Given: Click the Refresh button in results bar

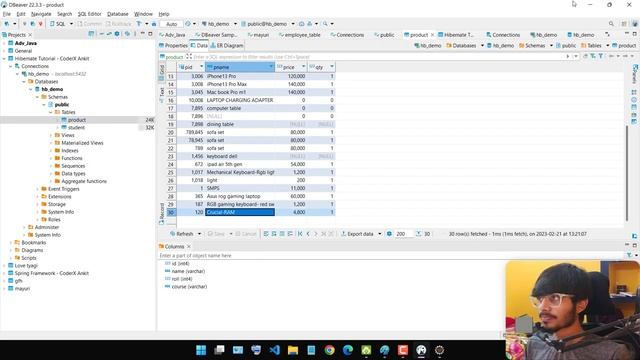Looking at the screenshot, I should point(182,234).
